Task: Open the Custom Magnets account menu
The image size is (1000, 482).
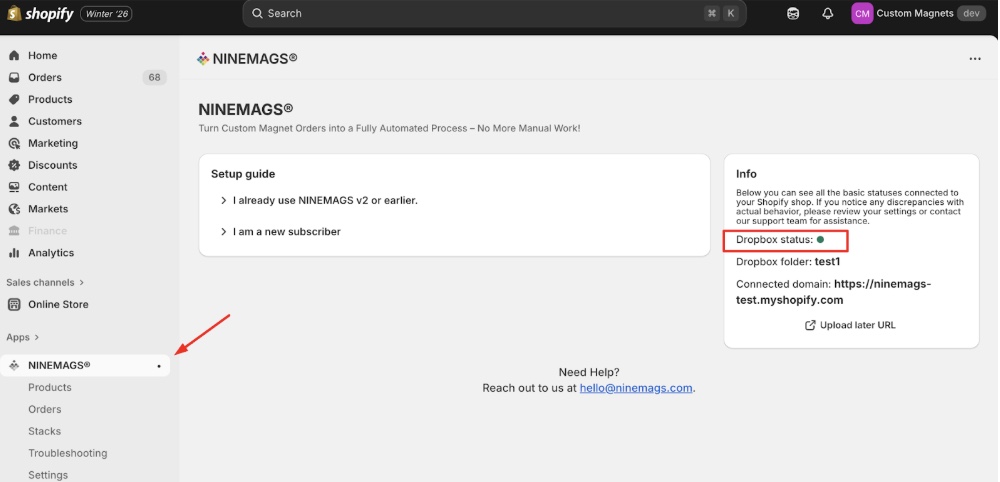Action: (x=920, y=13)
